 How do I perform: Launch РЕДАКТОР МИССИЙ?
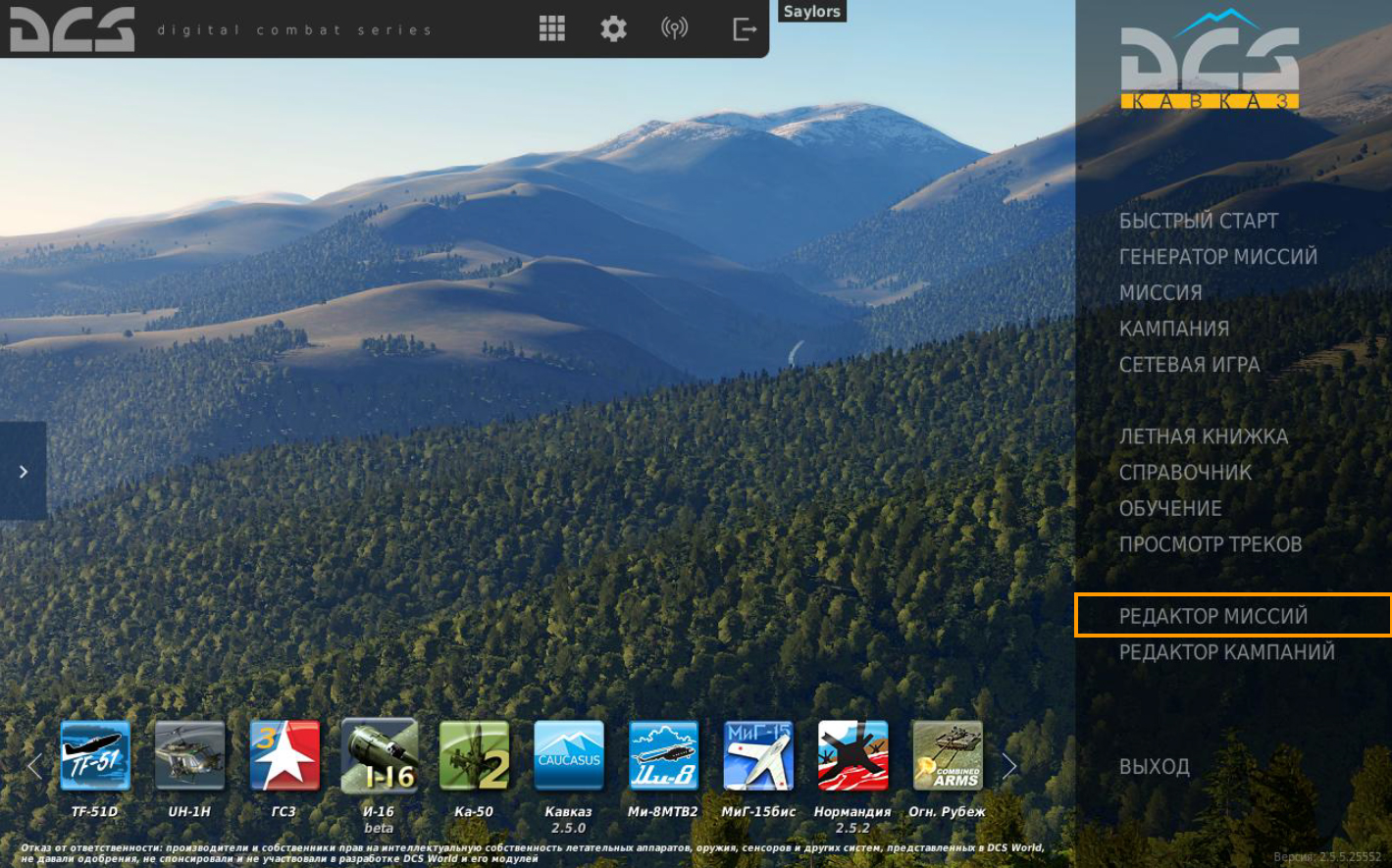(1213, 616)
